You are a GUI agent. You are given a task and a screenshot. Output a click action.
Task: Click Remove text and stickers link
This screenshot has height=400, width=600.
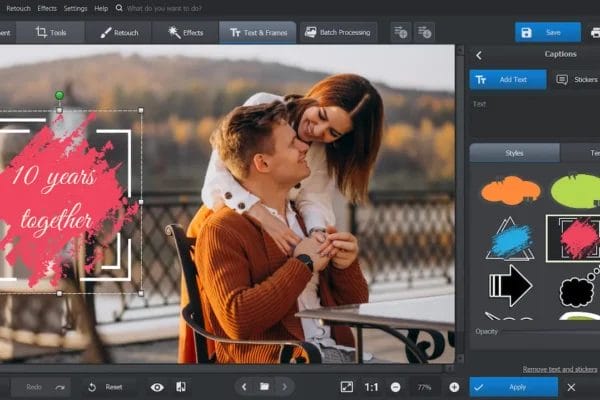pyautogui.click(x=559, y=369)
